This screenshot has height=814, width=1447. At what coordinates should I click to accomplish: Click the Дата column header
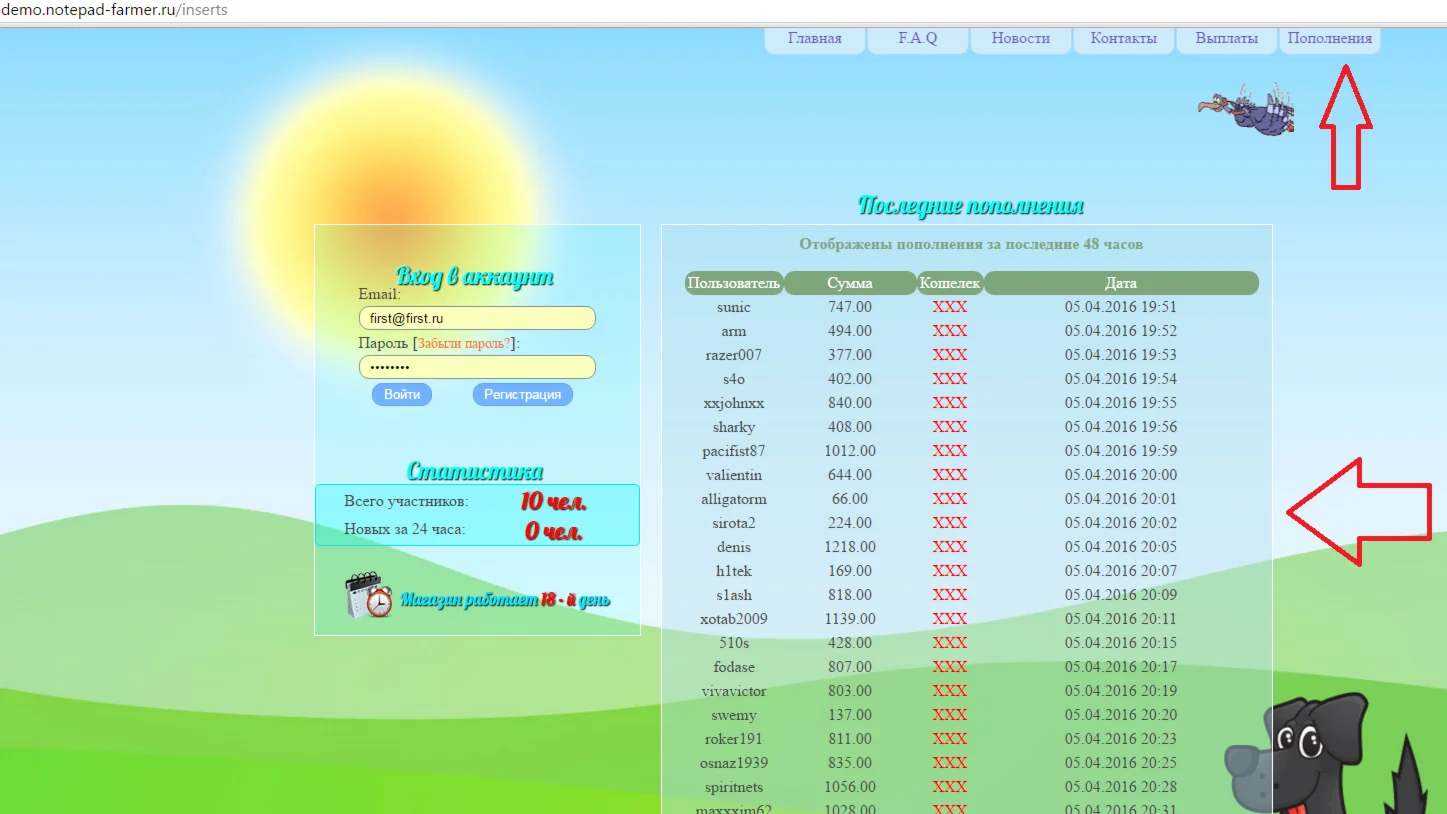tap(1121, 283)
